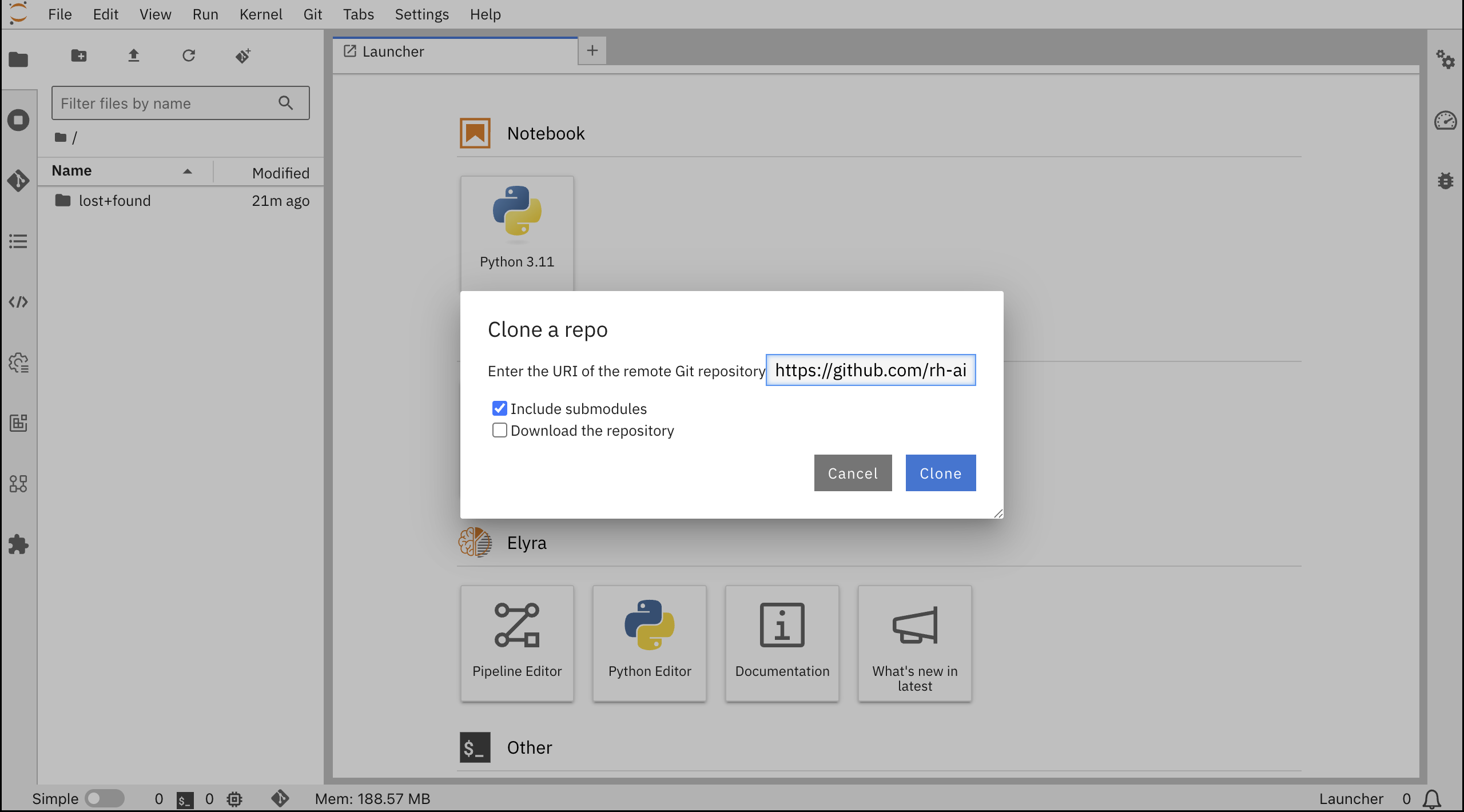This screenshot has height=812, width=1464.
Task: Open the extension manager puzzle icon
Action: pyautogui.click(x=18, y=544)
